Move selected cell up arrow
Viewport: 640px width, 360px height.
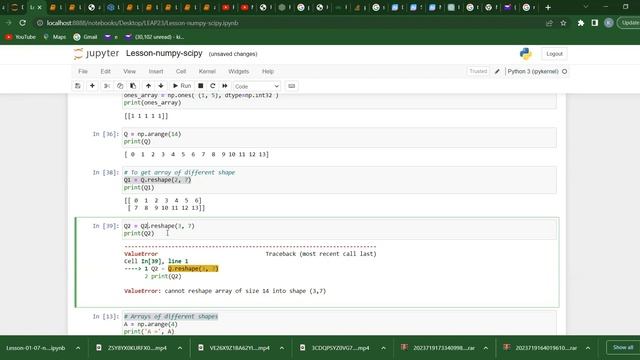tap(148, 86)
